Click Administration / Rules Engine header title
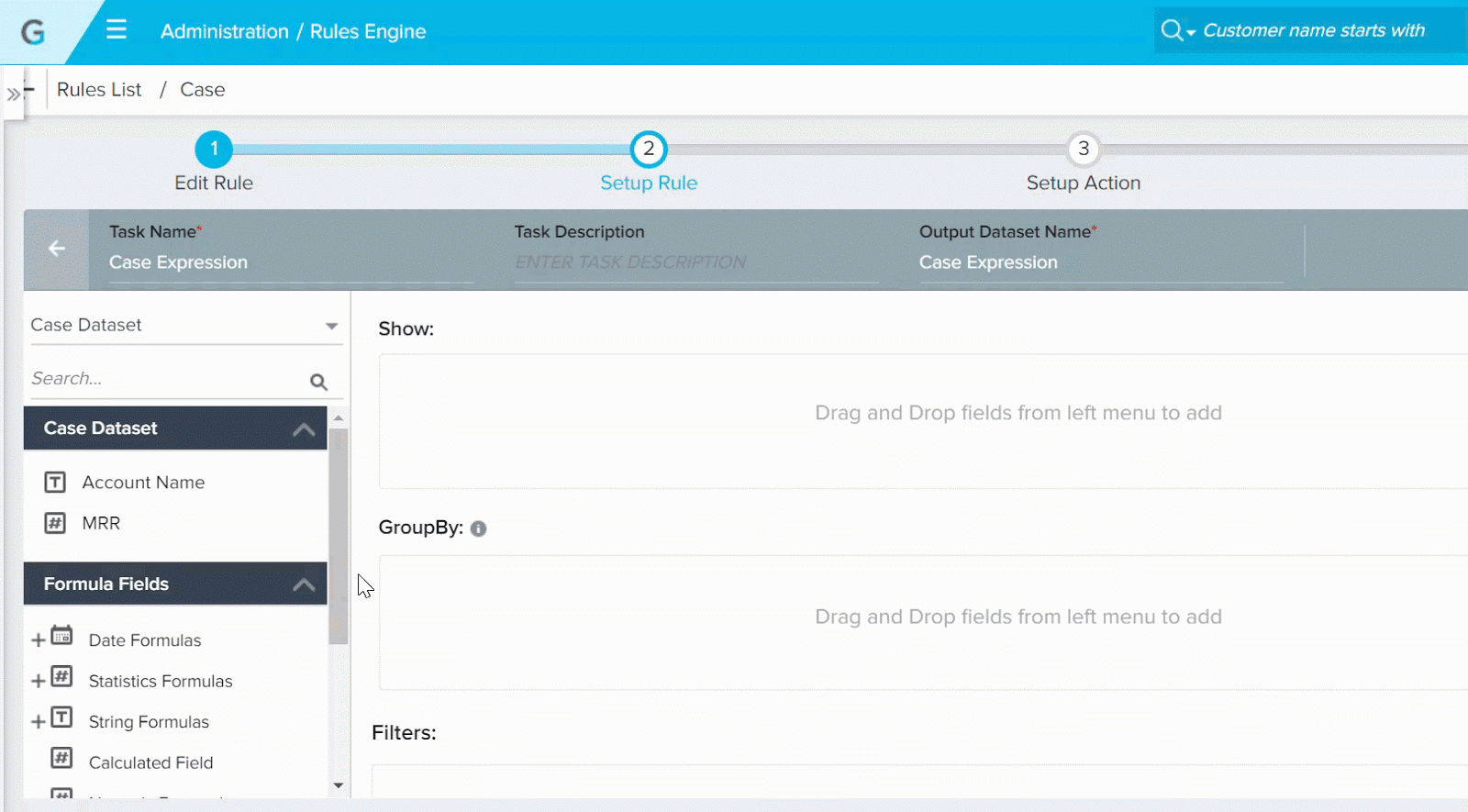 (294, 31)
